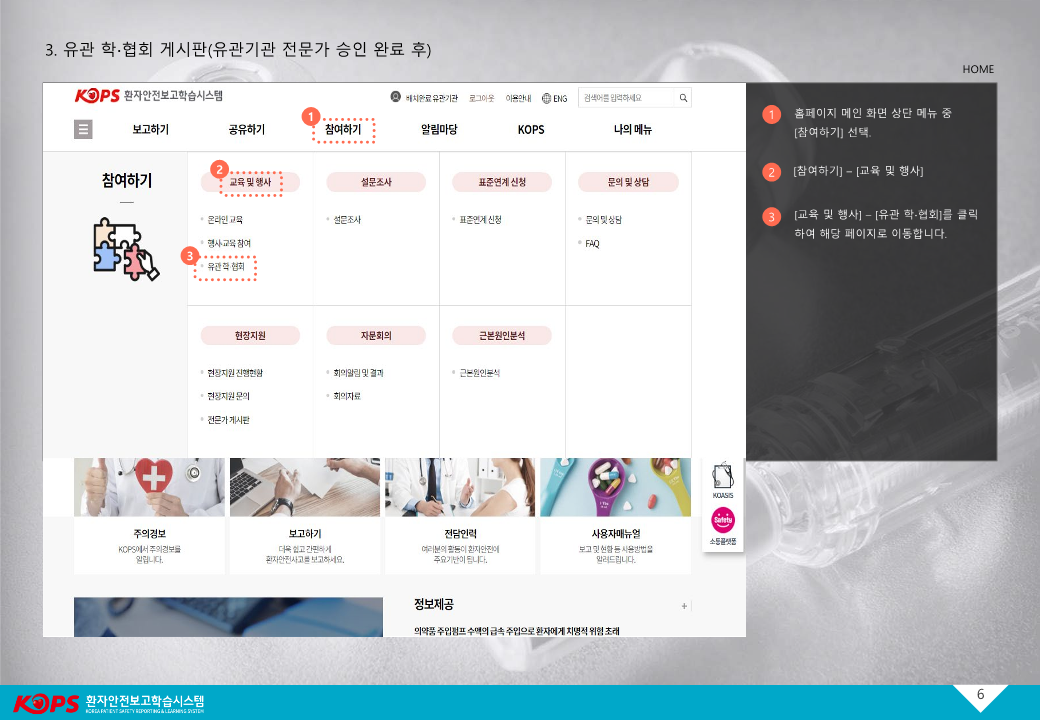Select the 사용자매뉴얼 card thumbnail
Screen dimensions: 1040x720
tap(615, 488)
